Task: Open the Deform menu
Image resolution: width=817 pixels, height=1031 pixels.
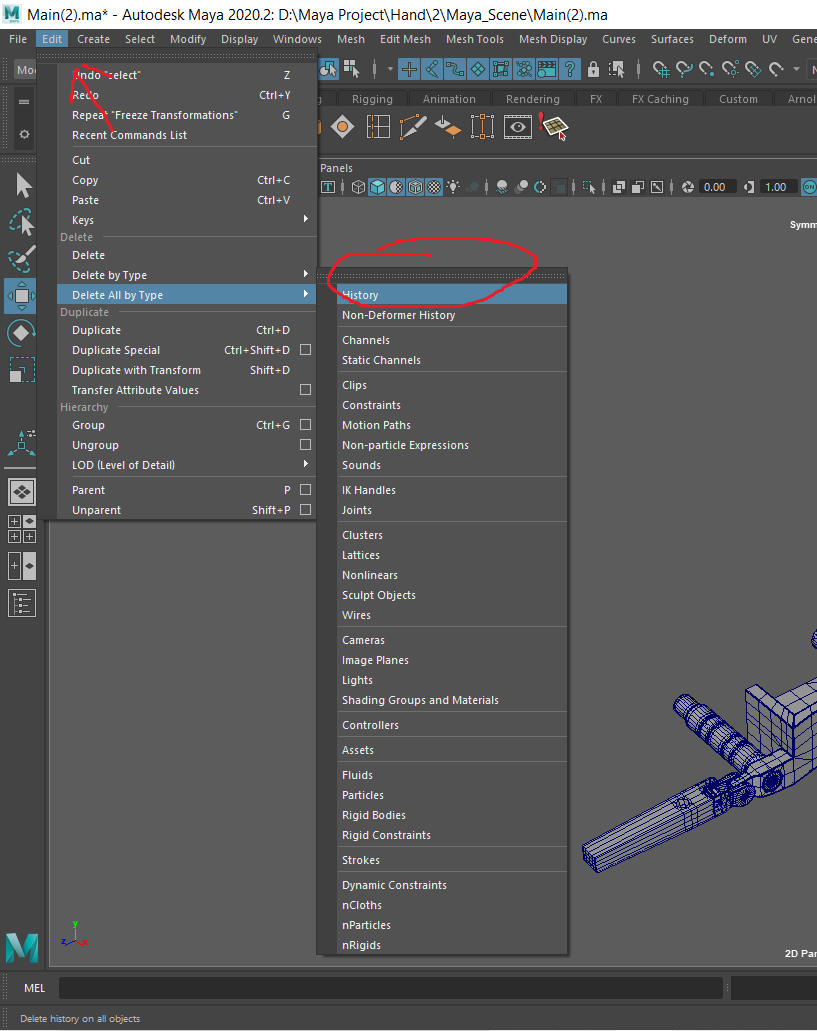Action: [728, 39]
